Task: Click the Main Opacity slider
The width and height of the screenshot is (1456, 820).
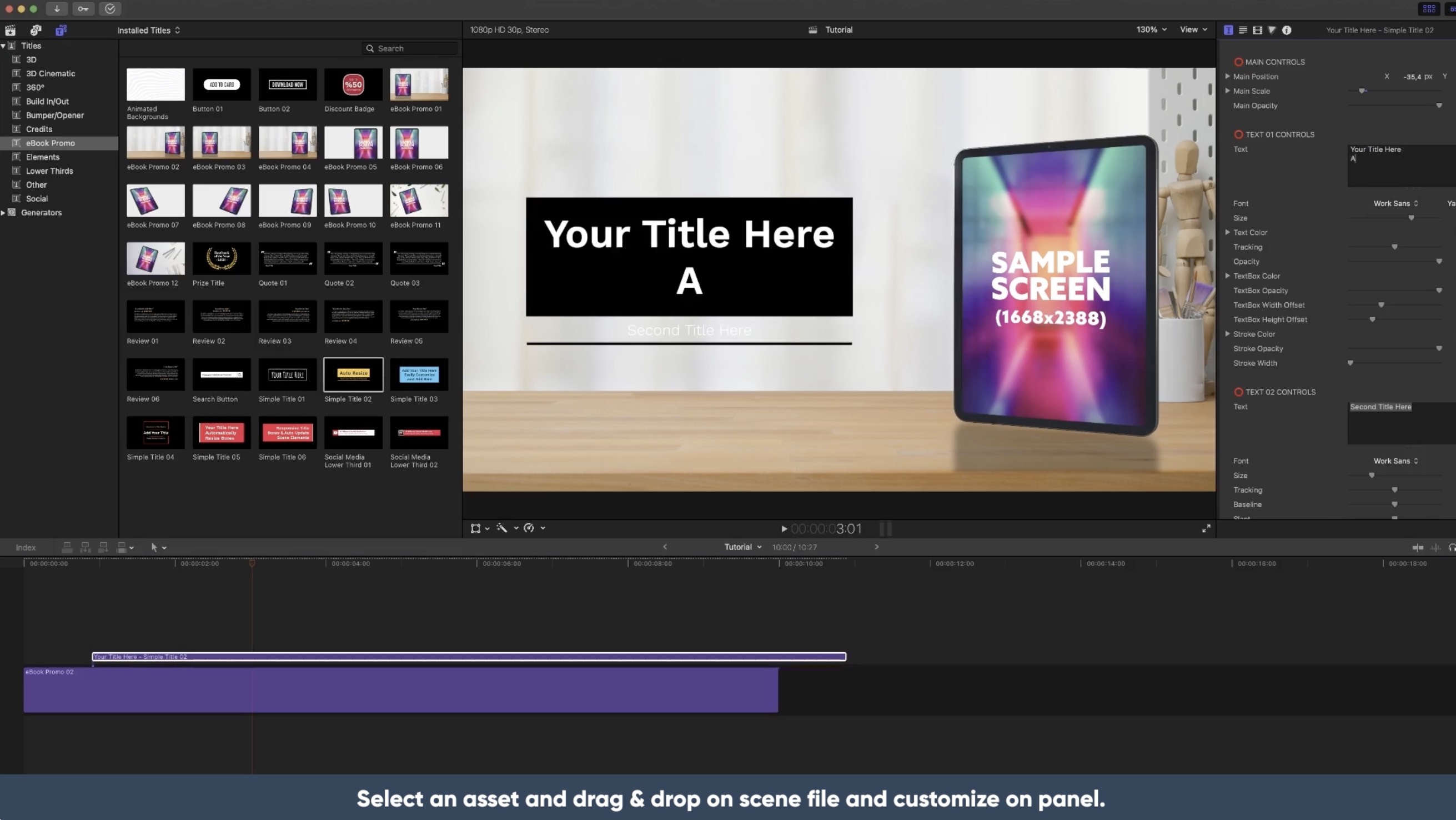Action: click(x=1394, y=106)
